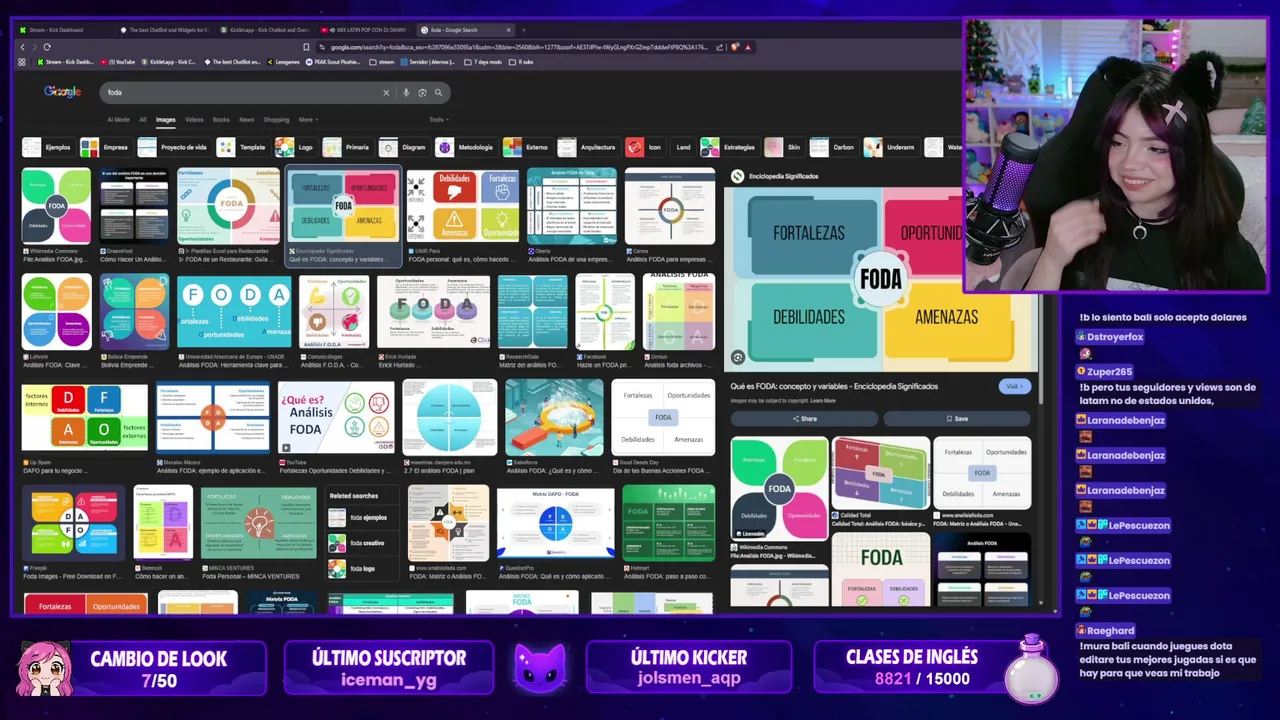Filter images by Proyecto de vida chip
Image resolution: width=1280 pixels, height=720 pixels.
pyautogui.click(x=173, y=147)
